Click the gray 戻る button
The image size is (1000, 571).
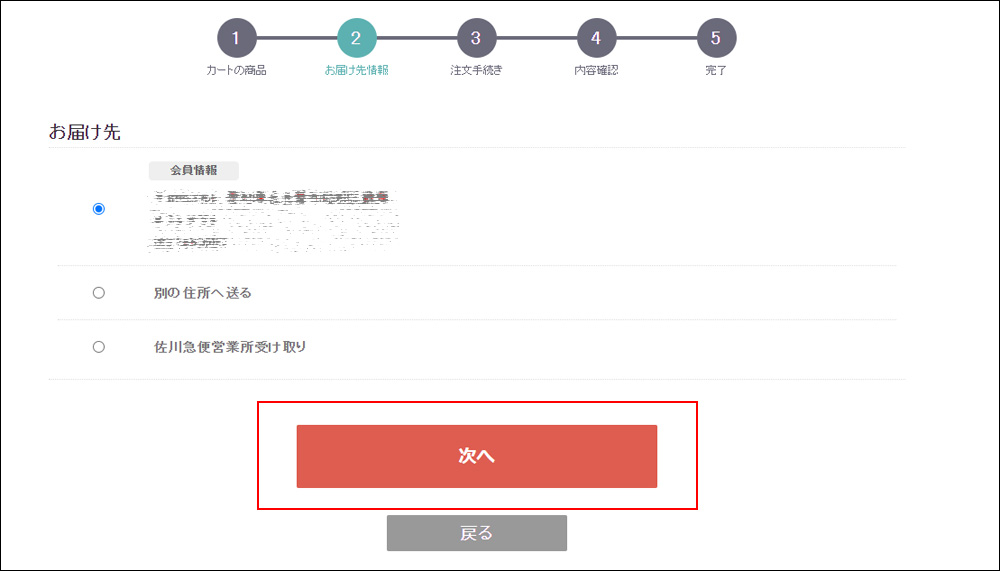point(476,533)
